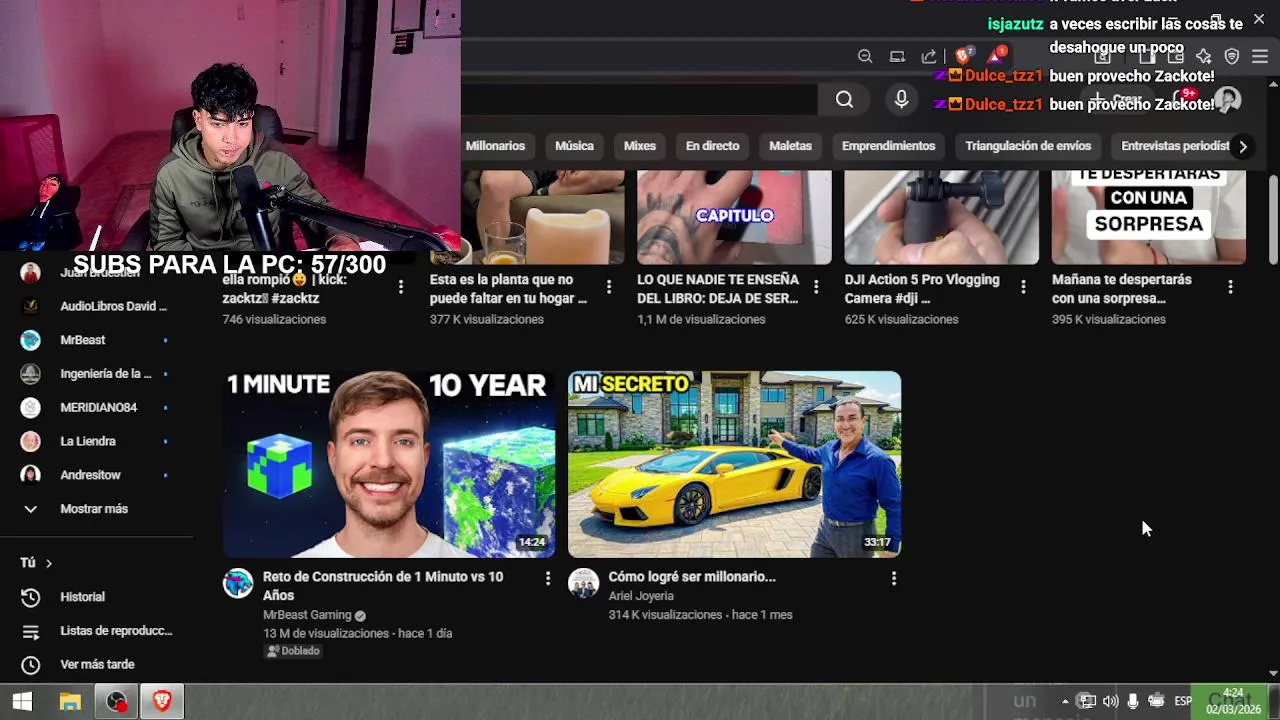This screenshot has height=720, width=1280.
Task: Open options for 'Mañana te despertarás' short
Action: [x=1230, y=287]
